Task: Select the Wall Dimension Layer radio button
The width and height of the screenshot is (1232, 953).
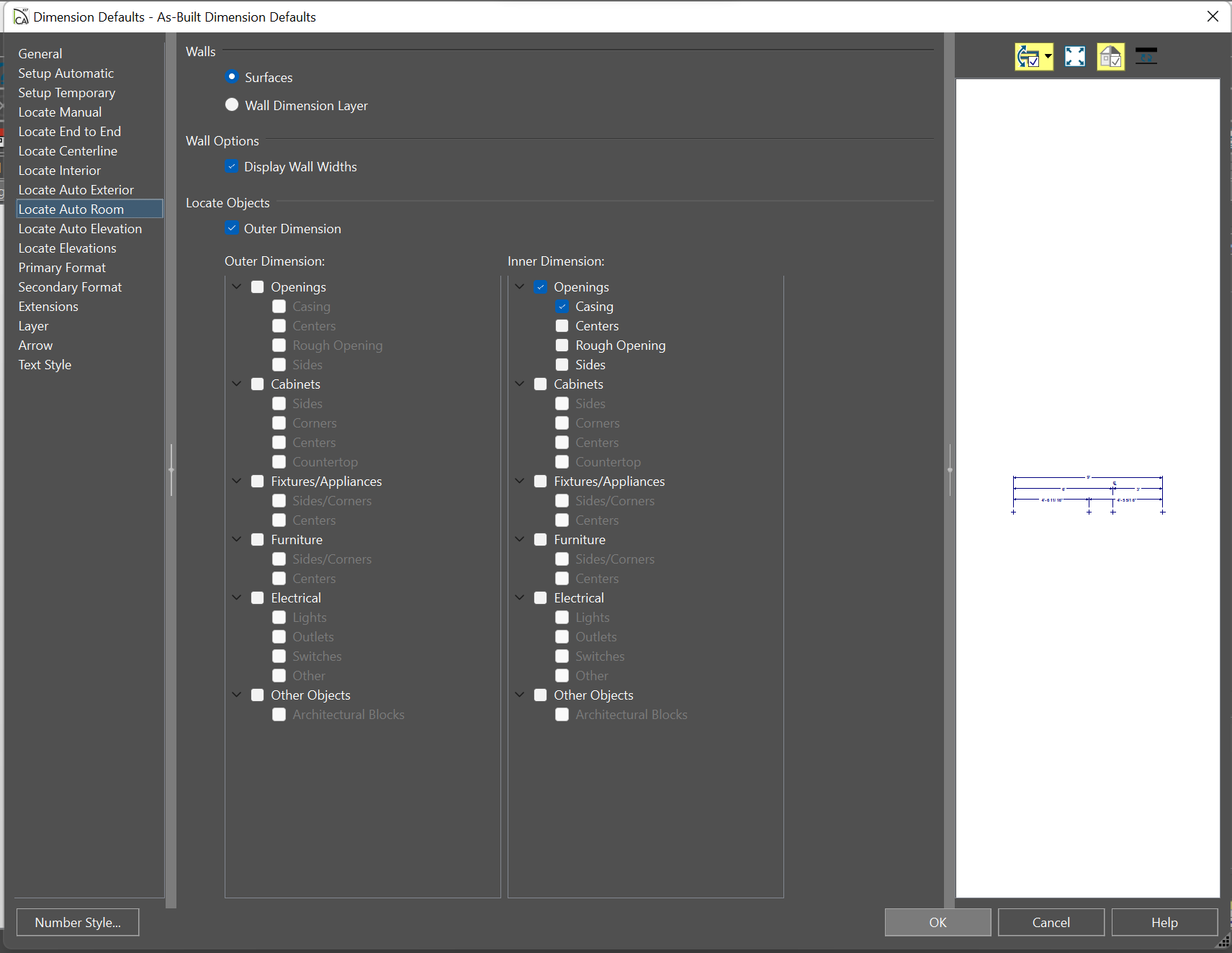Action: coord(232,105)
